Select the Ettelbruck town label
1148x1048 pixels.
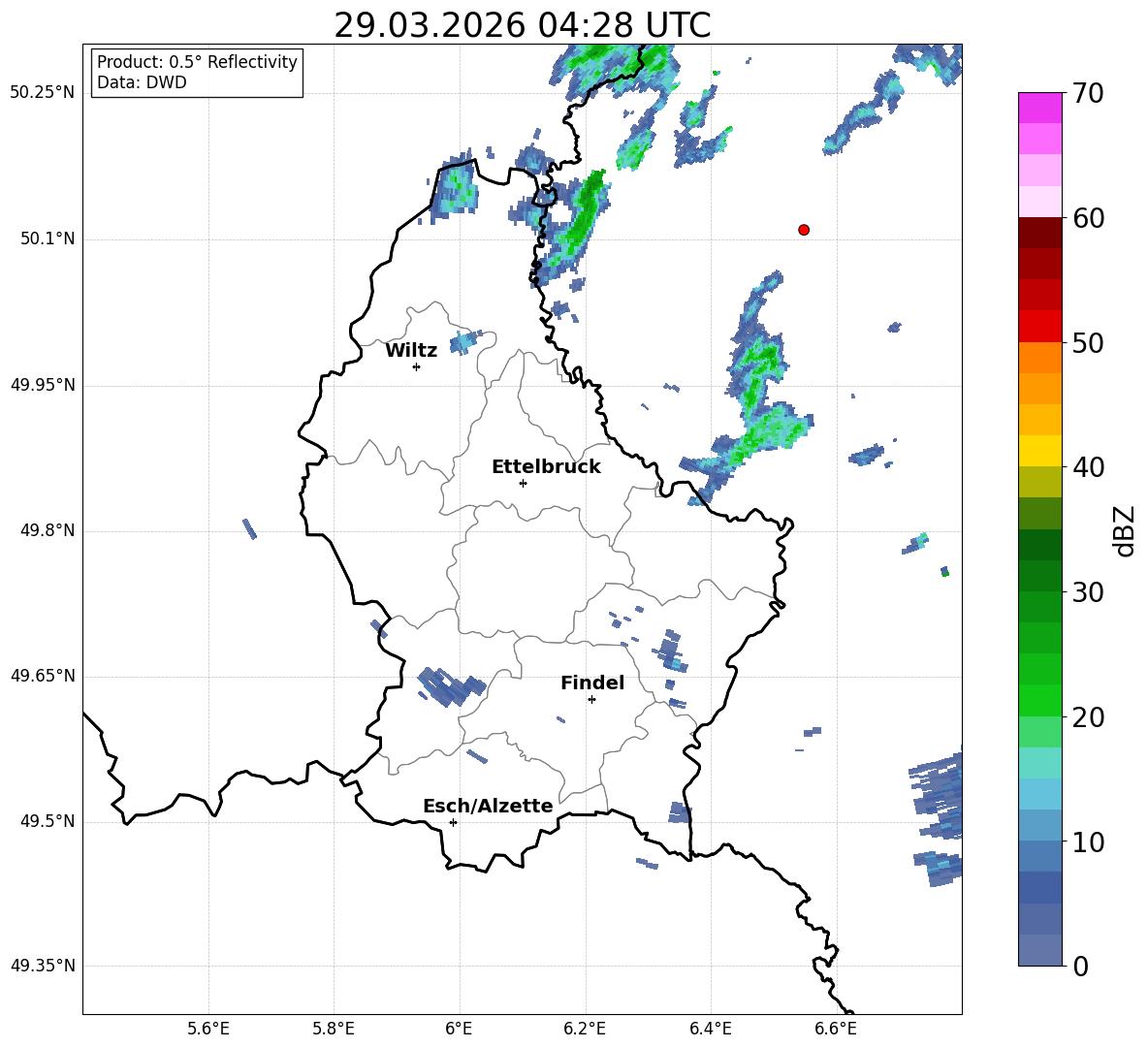pyautogui.click(x=546, y=467)
